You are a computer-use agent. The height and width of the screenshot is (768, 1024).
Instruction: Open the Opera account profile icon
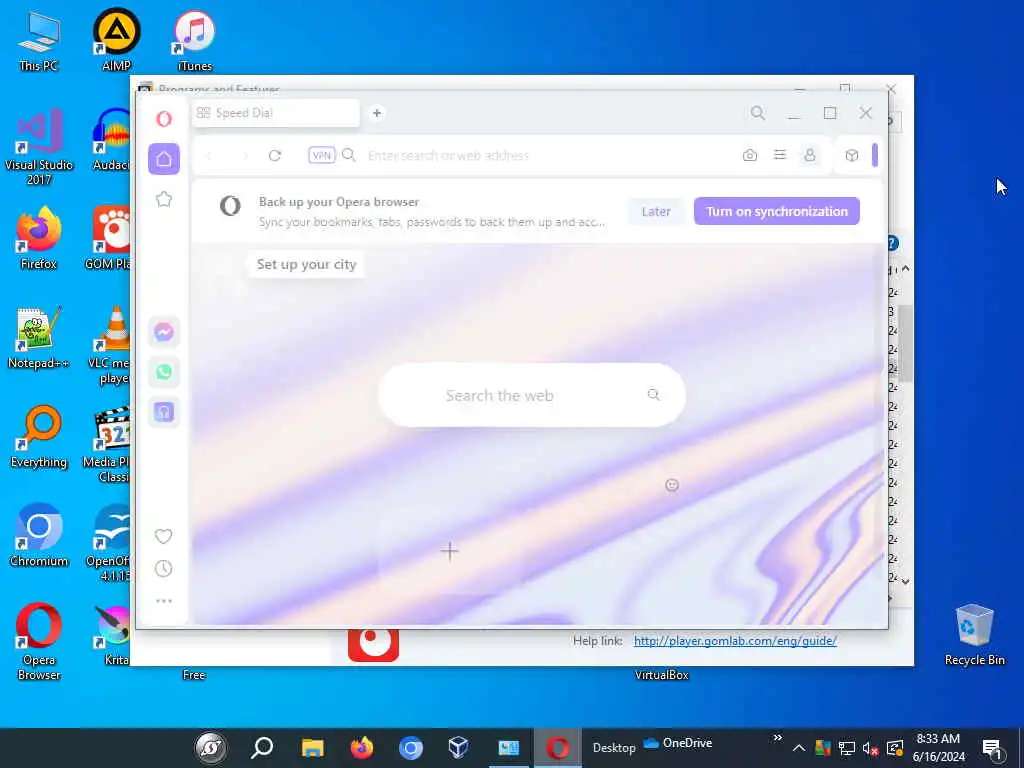click(x=810, y=155)
